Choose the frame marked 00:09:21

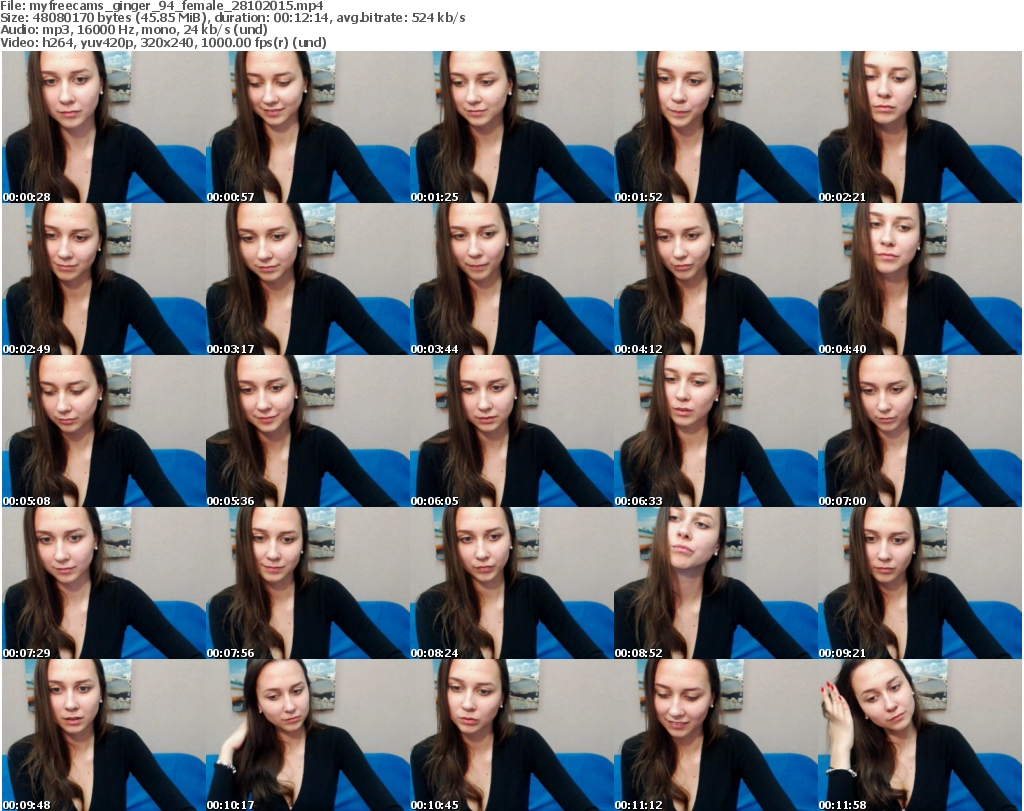[x=920, y=583]
